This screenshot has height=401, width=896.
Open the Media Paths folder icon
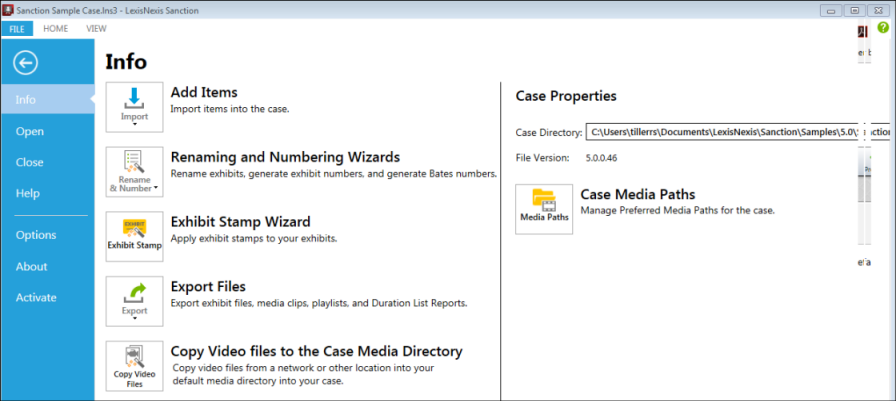[544, 209]
